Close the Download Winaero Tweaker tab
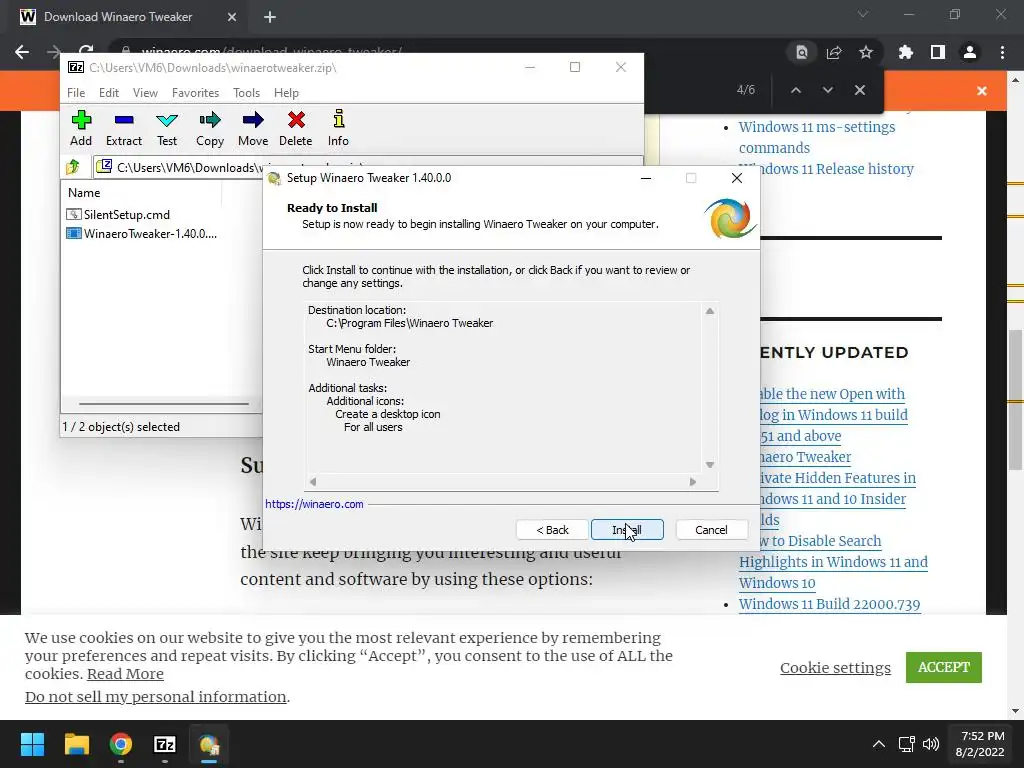 232,17
